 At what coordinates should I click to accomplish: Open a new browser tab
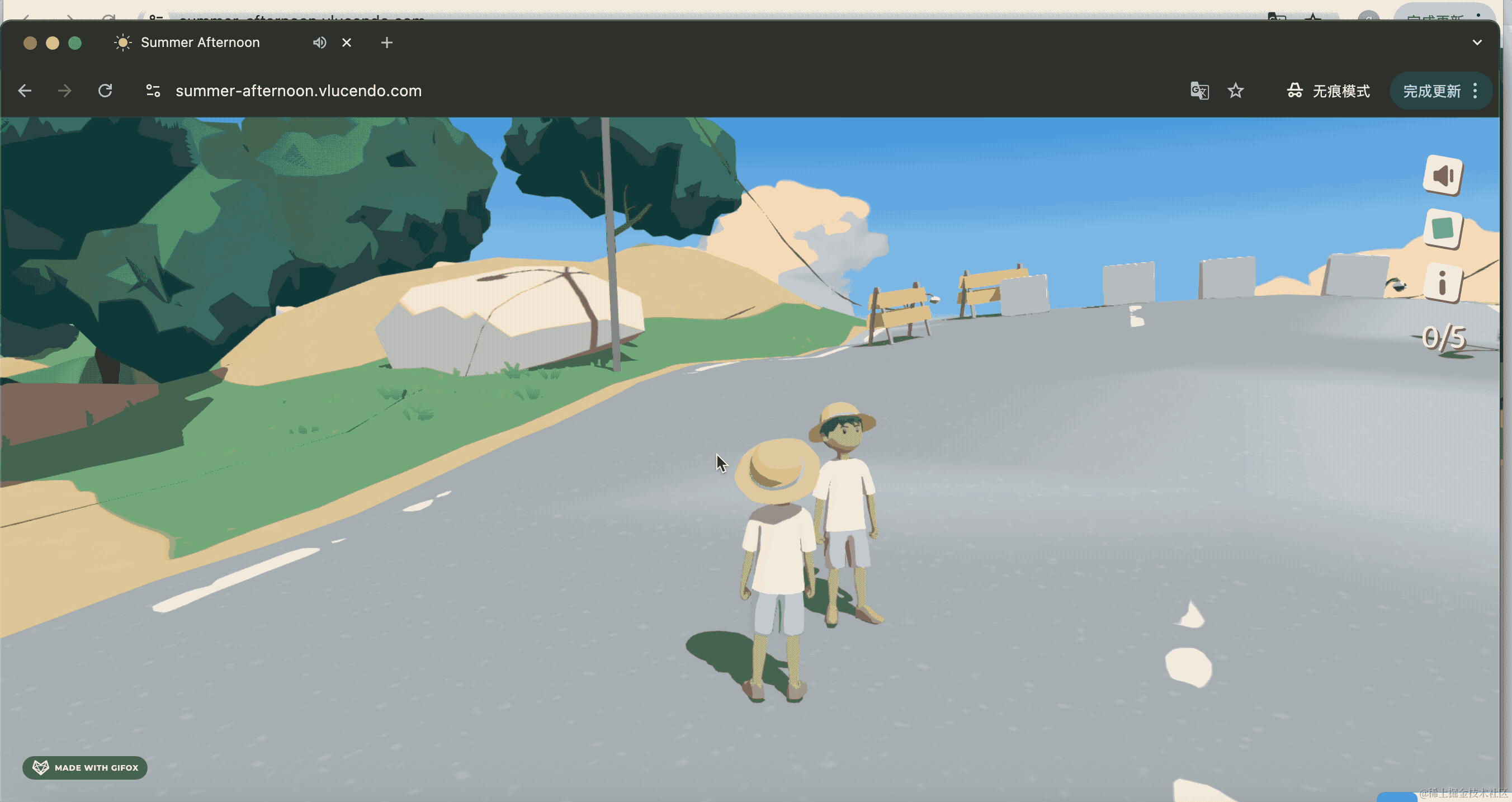[x=387, y=43]
